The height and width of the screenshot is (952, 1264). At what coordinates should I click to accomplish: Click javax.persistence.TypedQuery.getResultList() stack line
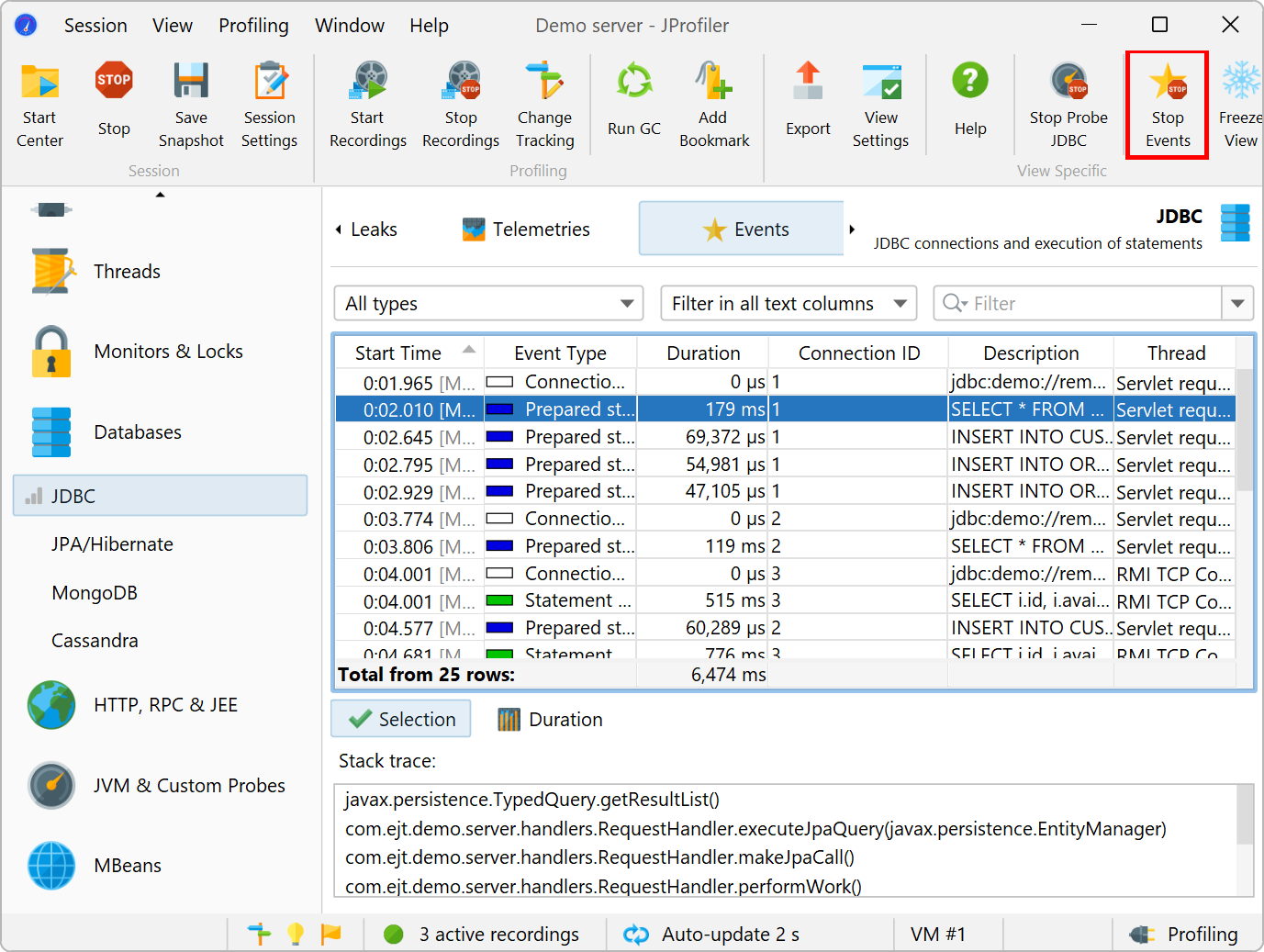(532, 800)
